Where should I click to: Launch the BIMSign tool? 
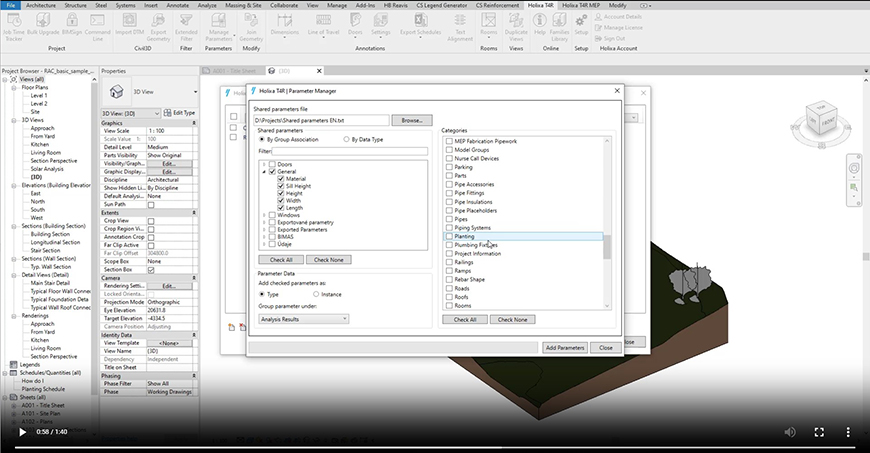click(72, 25)
